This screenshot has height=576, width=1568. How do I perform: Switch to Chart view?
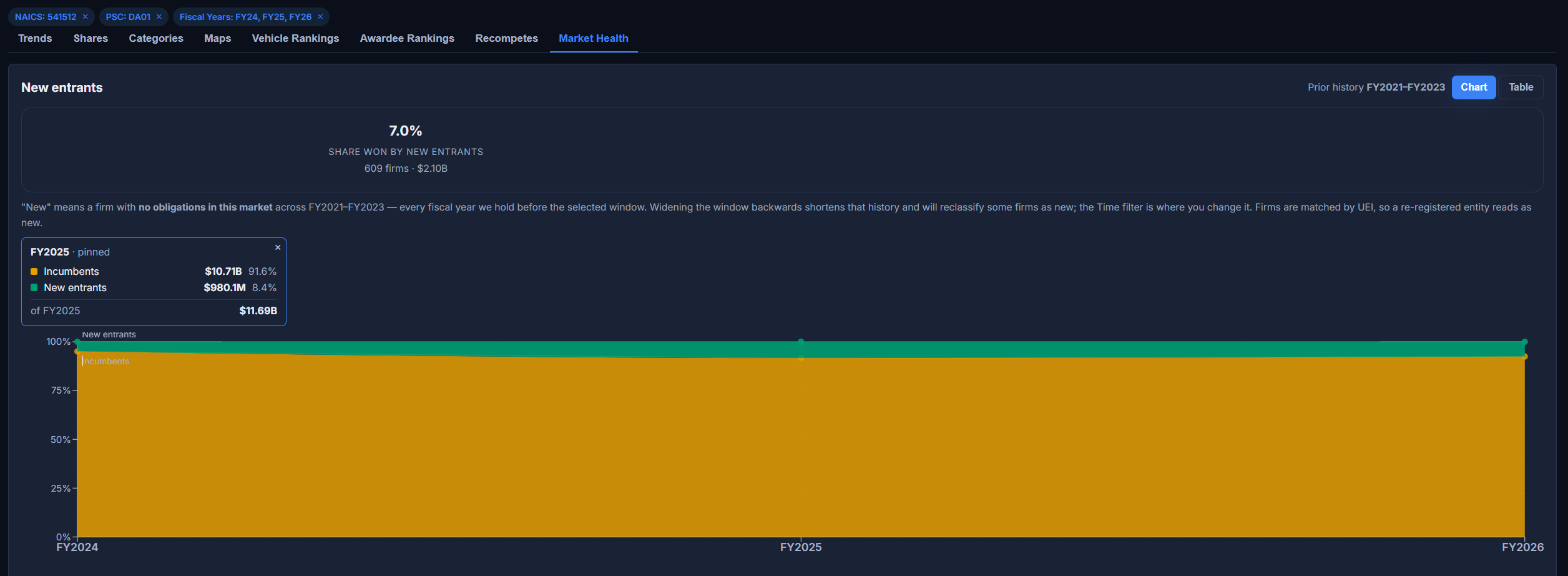(x=1474, y=87)
